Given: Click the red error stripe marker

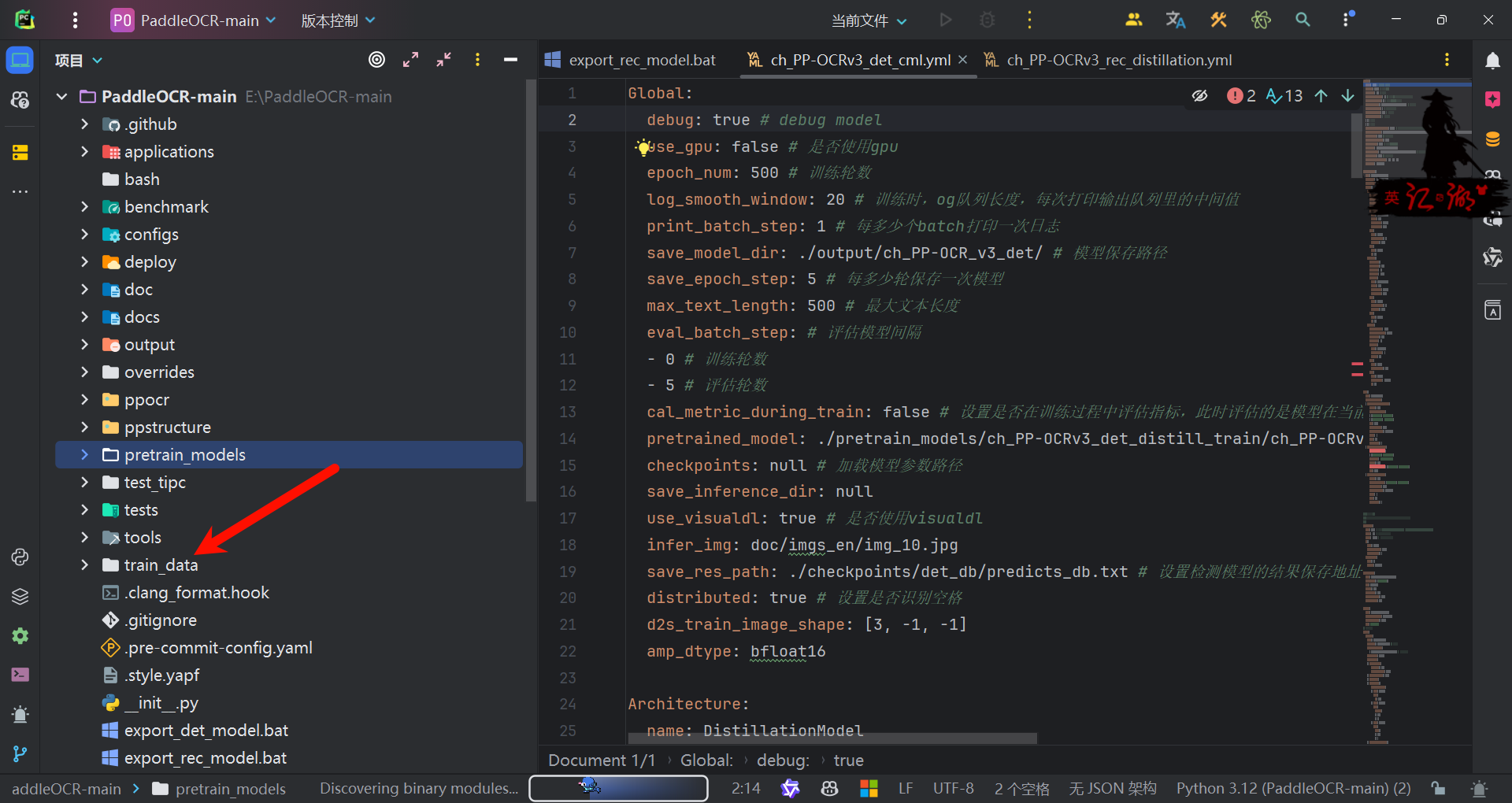Looking at the screenshot, I should coord(1357,364).
